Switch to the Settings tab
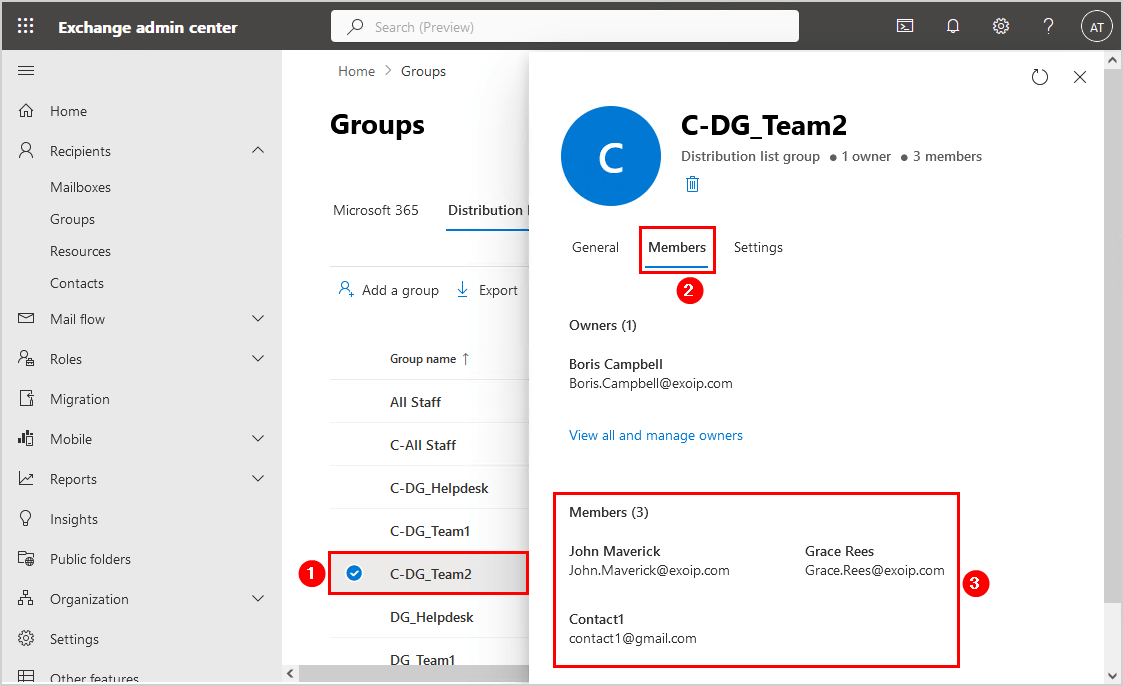 pyautogui.click(x=758, y=247)
